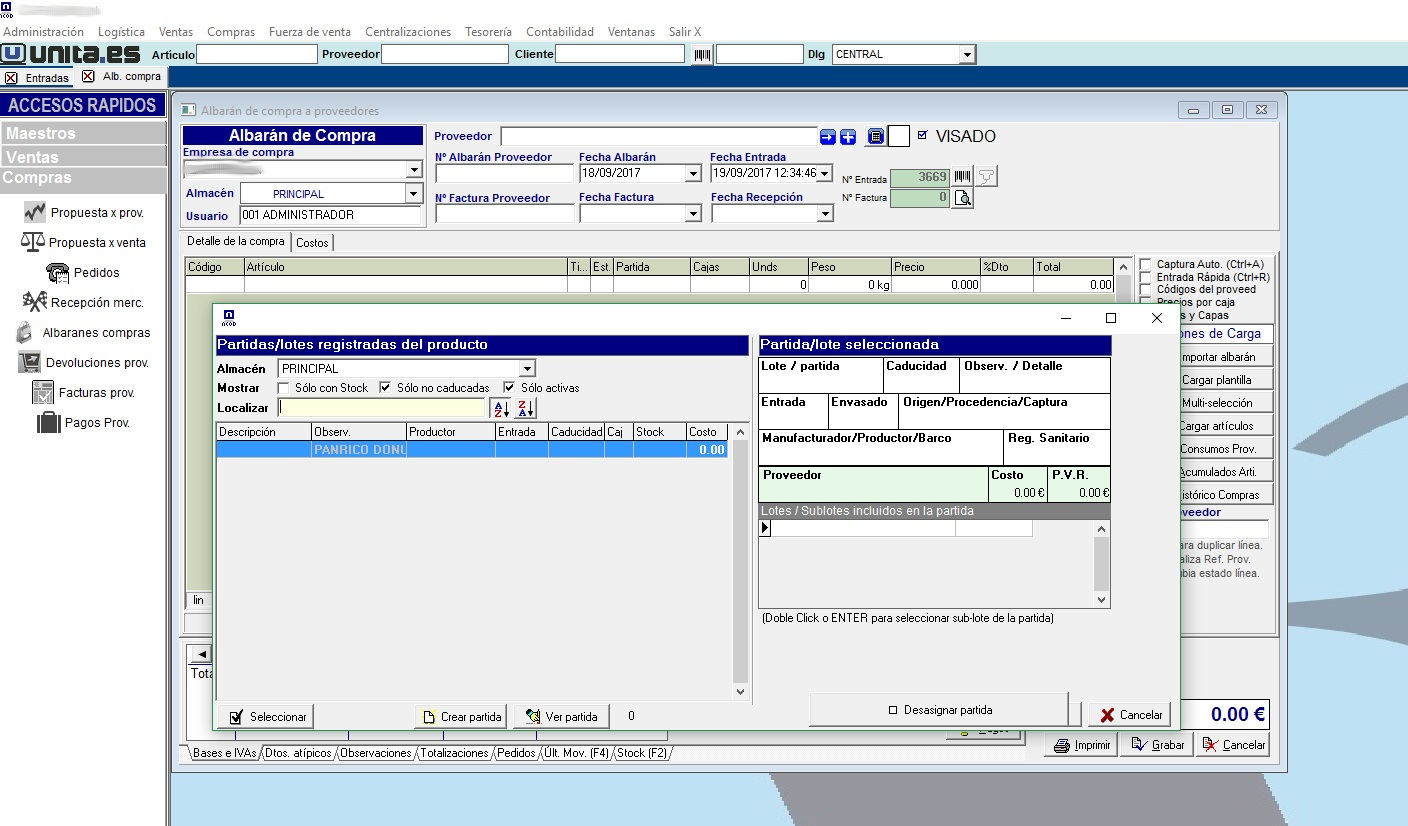
Task: Open the Totalizaciones bottom tab
Action: (455, 753)
